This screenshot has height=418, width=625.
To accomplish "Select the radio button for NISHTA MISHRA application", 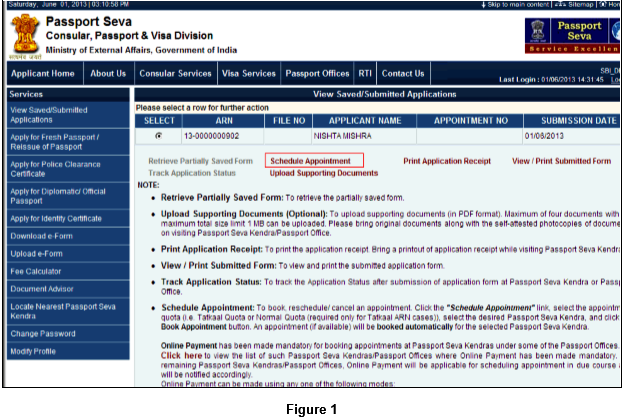I will [x=160, y=135].
